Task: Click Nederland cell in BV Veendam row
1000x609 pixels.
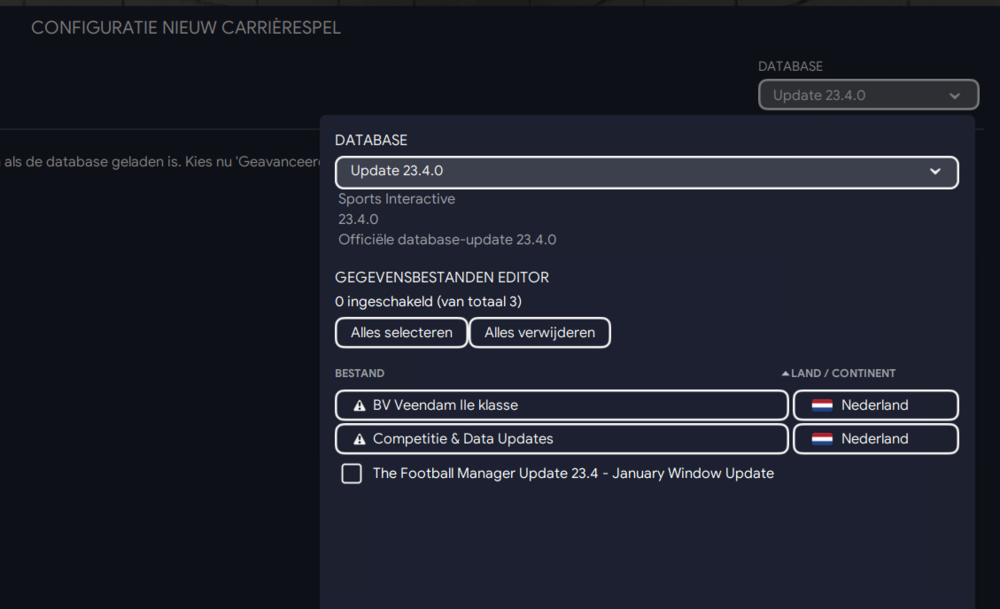Action: (876, 405)
